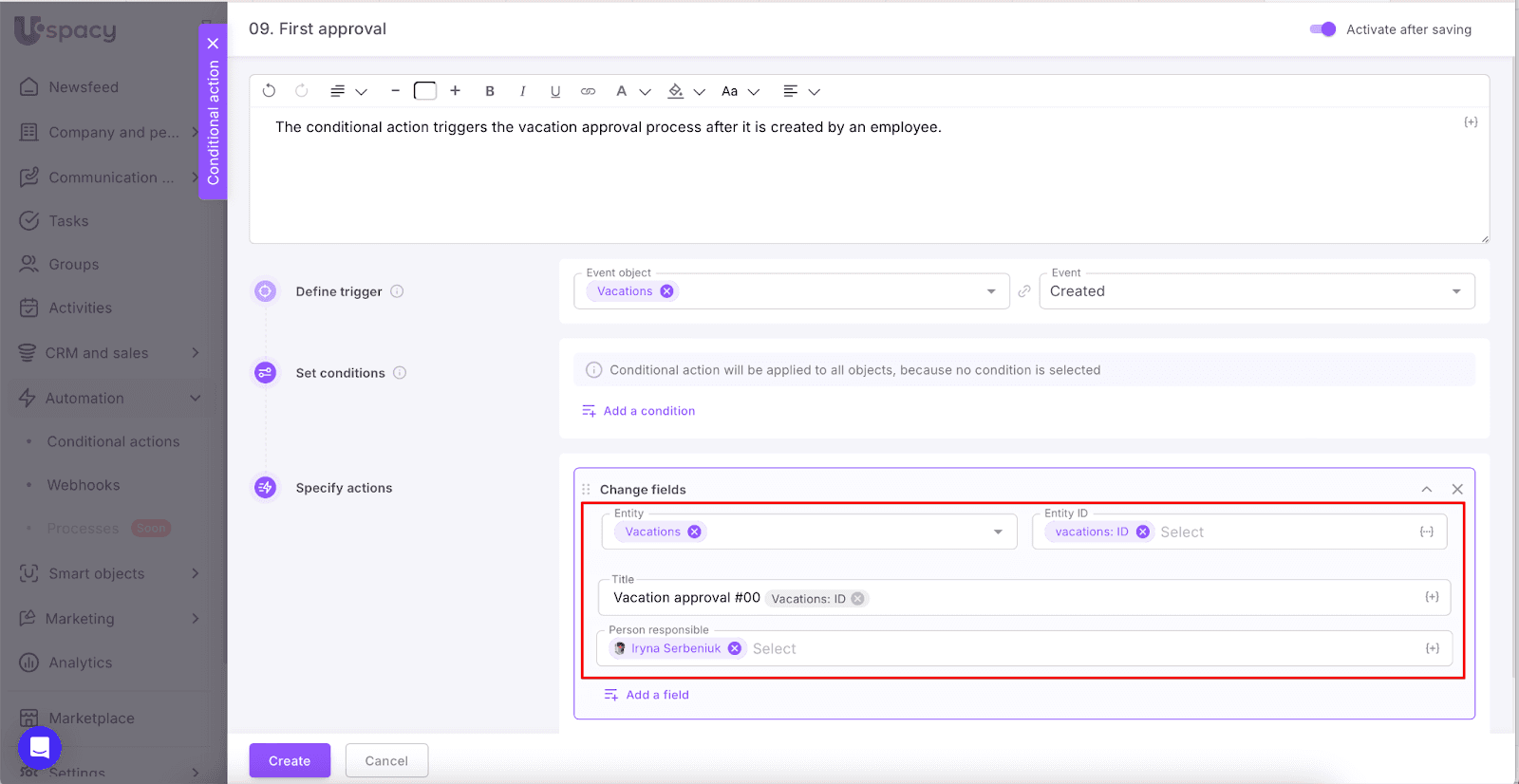Insert a hyperlink using link icon
The width and height of the screenshot is (1519, 784).
click(x=589, y=91)
